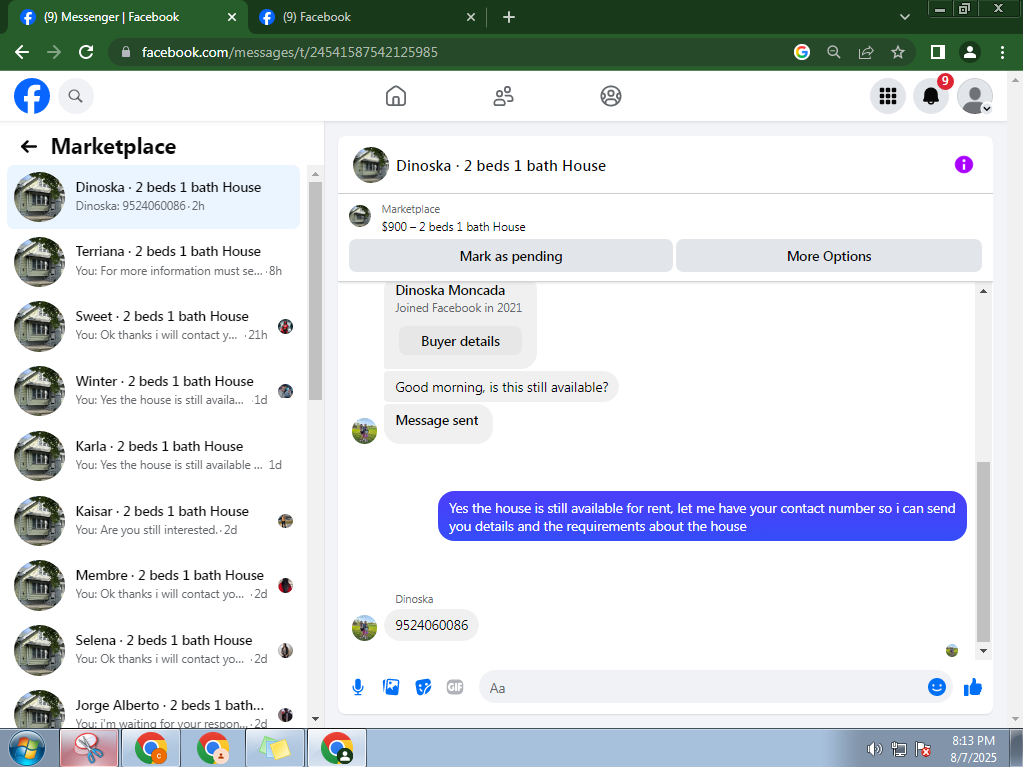Open Winter conversation

[153, 390]
